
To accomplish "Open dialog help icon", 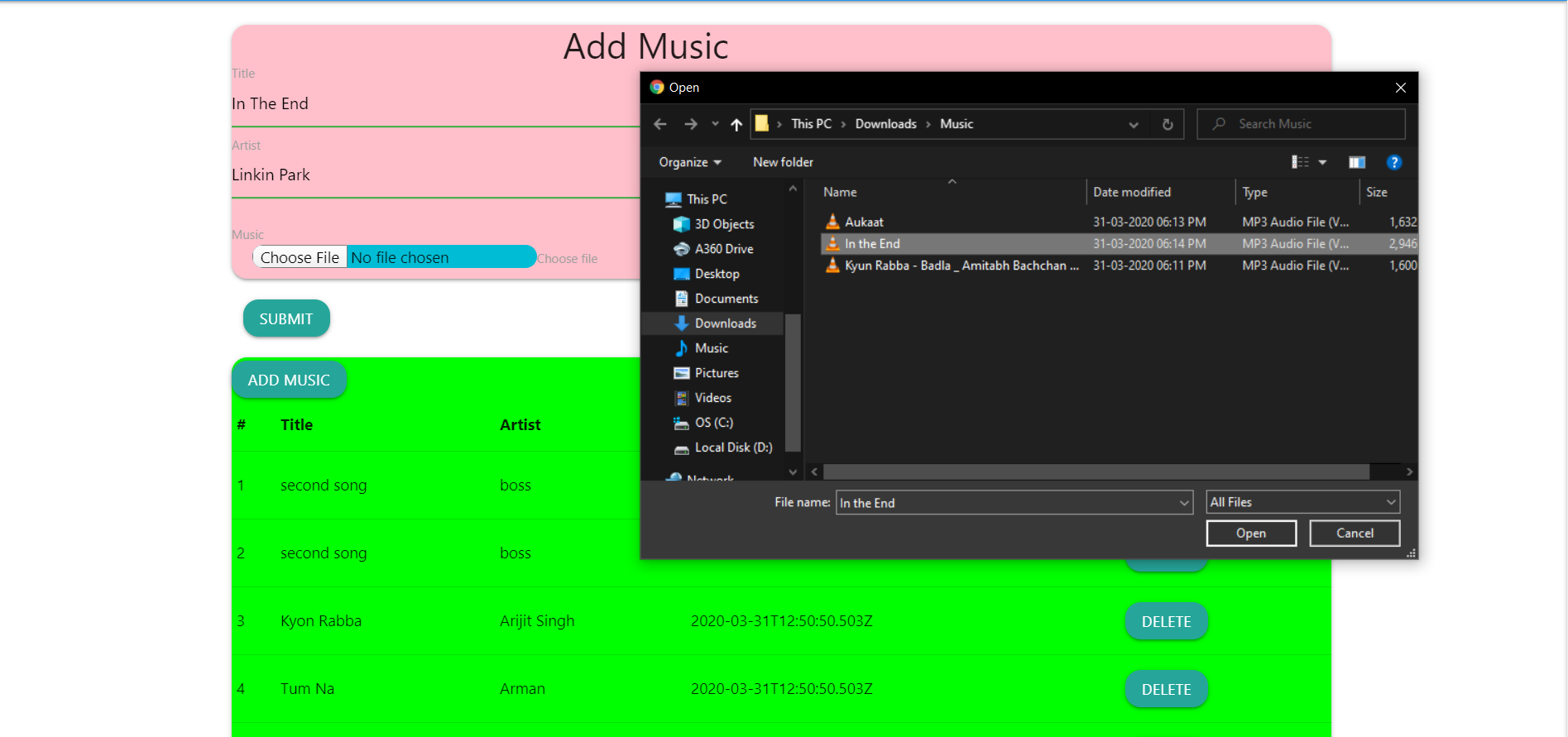I will [1394, 162].
